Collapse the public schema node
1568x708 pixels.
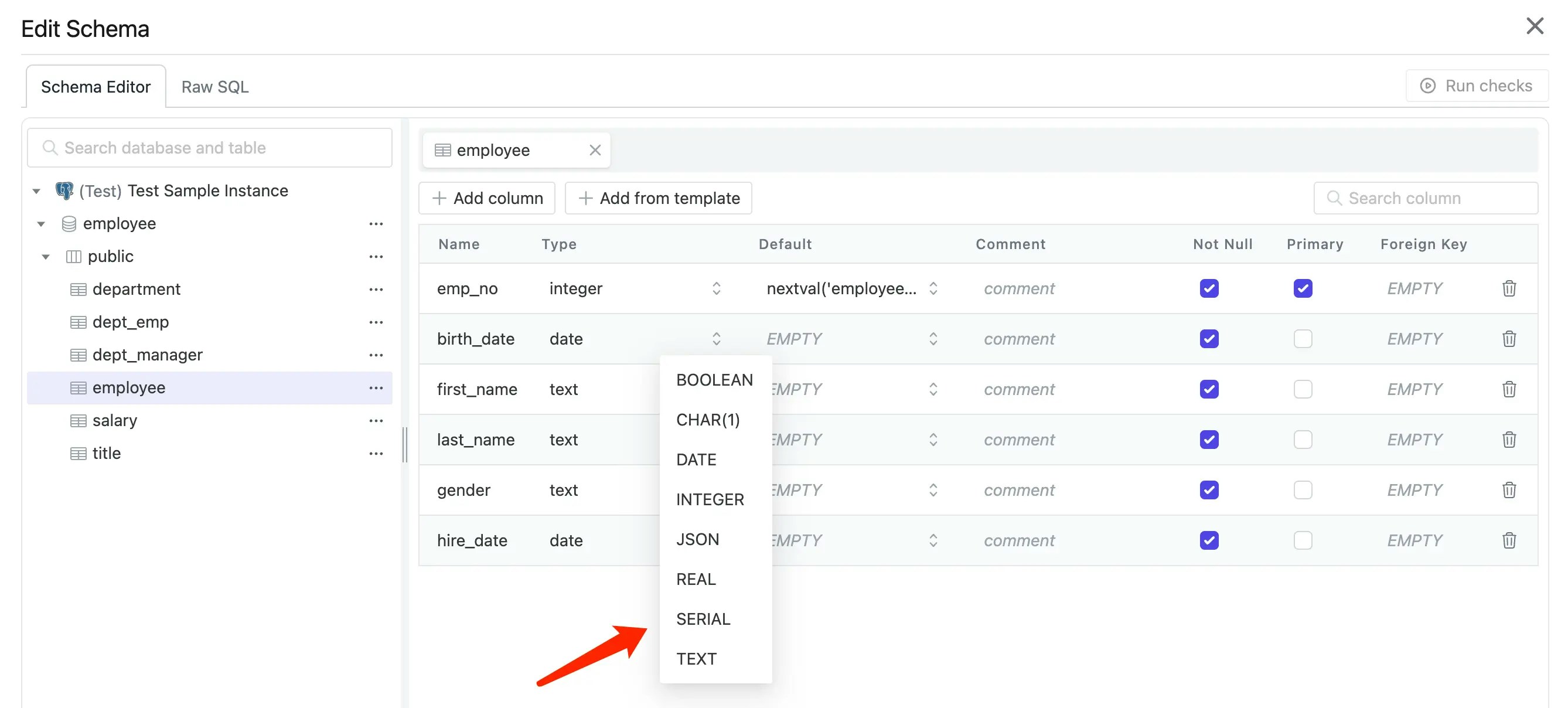coord(46,257)
